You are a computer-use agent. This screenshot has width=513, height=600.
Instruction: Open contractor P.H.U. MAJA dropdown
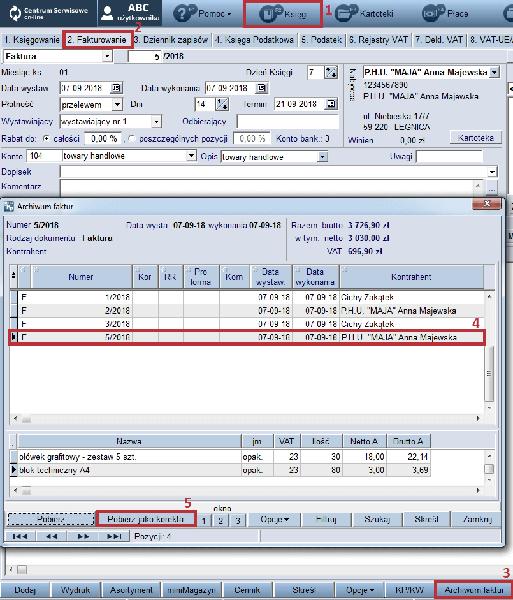tap(494, 72)
